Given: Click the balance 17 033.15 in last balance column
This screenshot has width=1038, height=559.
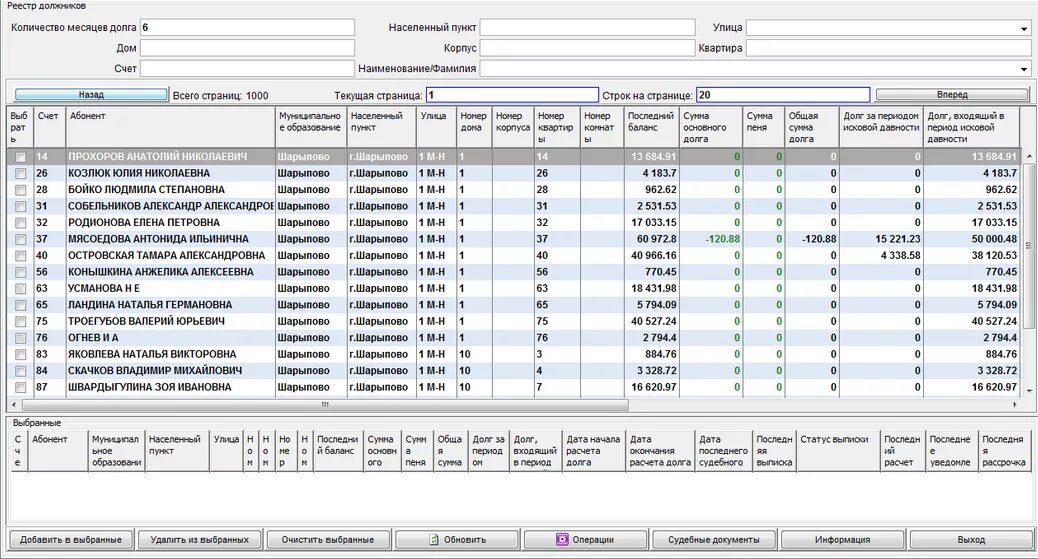Looking at the screenshot, I should click(x=654, y=223).
